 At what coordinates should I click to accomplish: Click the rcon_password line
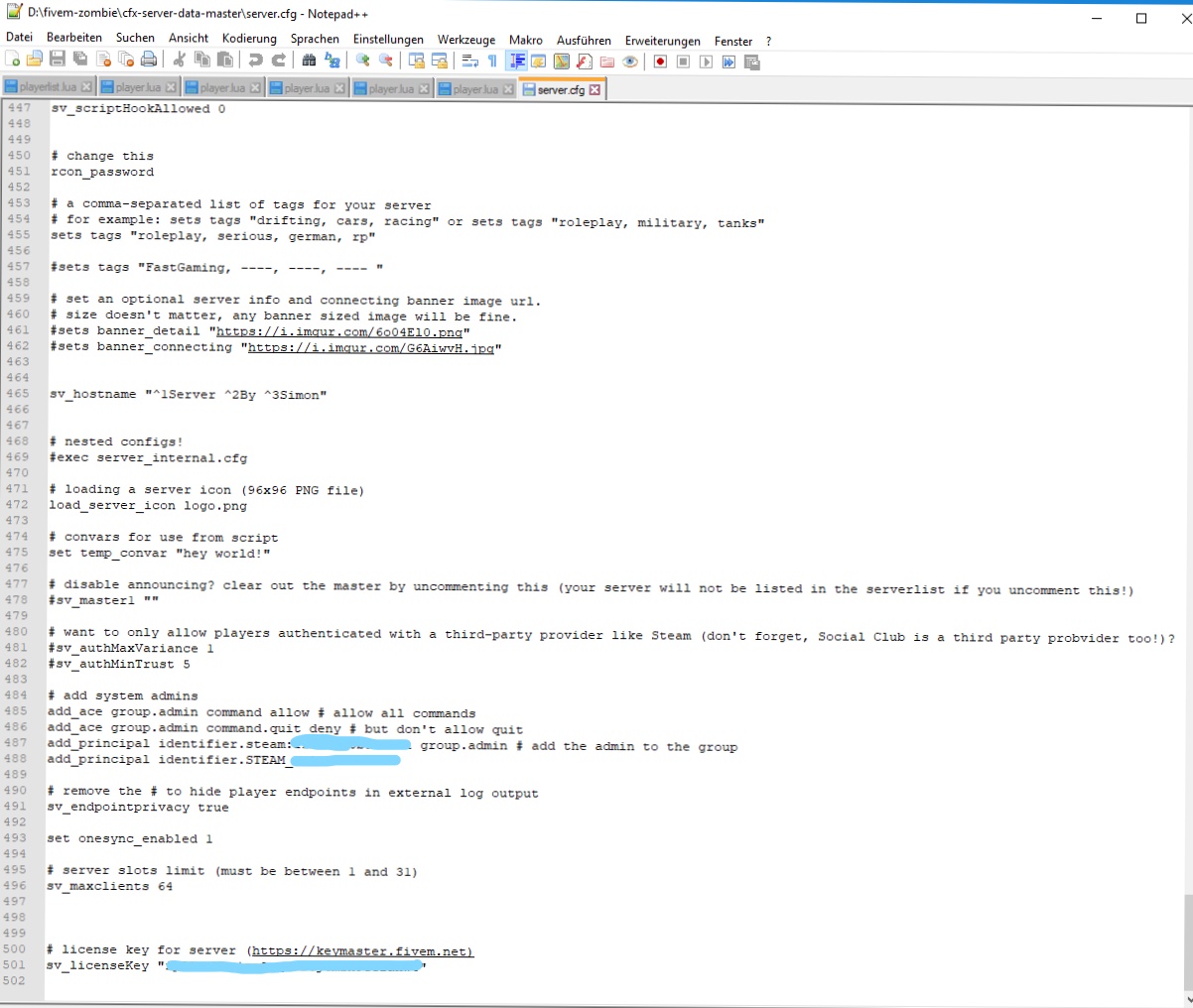pos(102,172)
